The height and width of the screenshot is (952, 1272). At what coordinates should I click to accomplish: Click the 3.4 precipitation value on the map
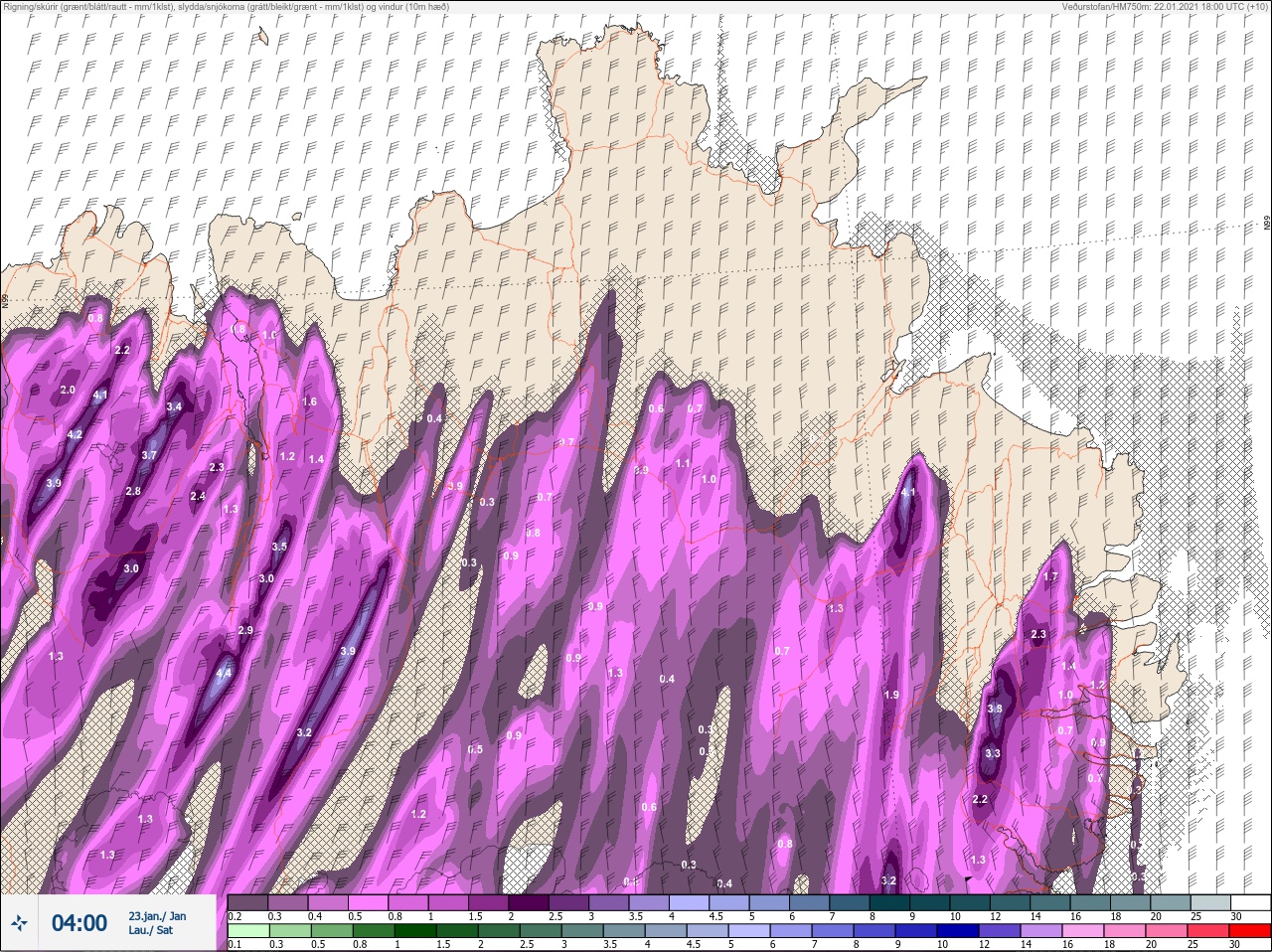click(x=174, y=406)
